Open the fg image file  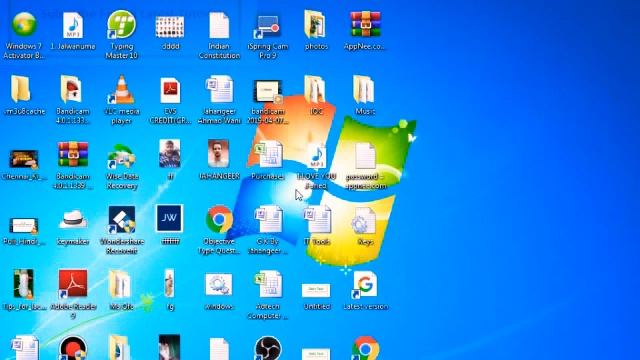pos(170,283)
